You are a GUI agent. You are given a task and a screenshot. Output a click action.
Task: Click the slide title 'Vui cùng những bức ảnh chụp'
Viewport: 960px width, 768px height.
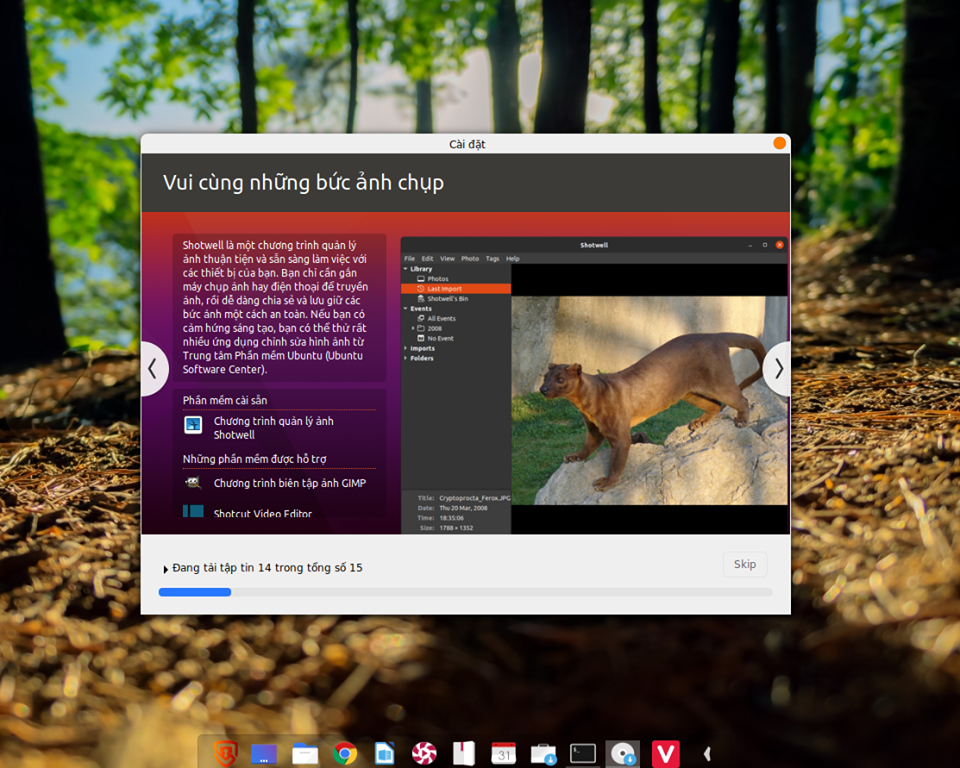(x=303, y=183)
